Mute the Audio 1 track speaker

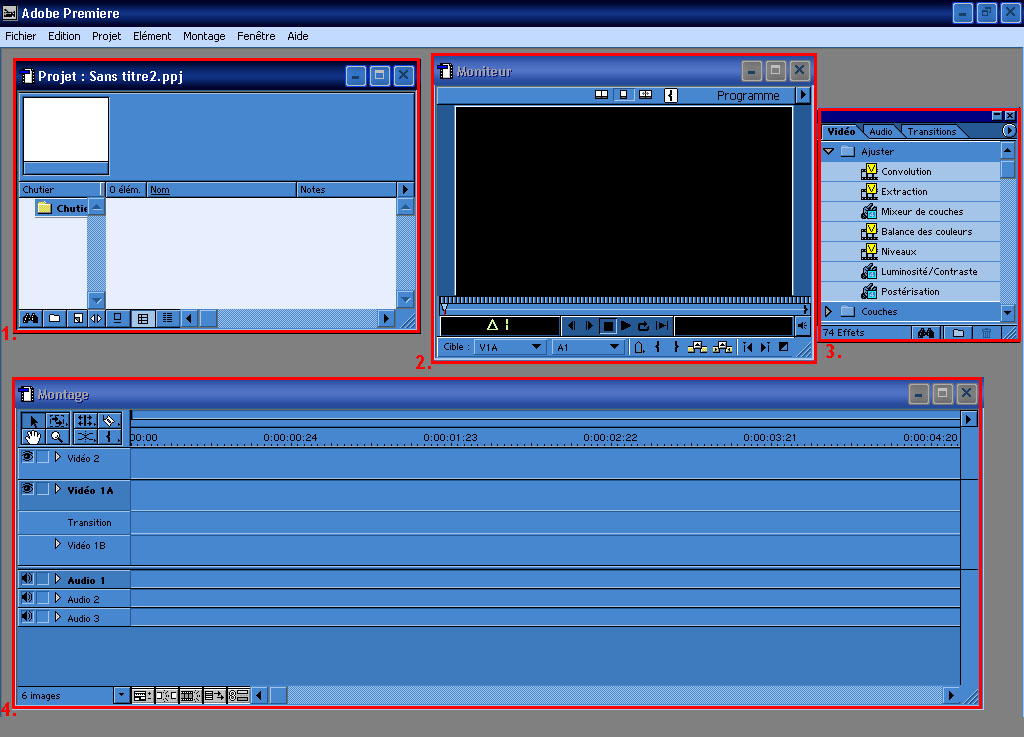(x=27, y=579)
